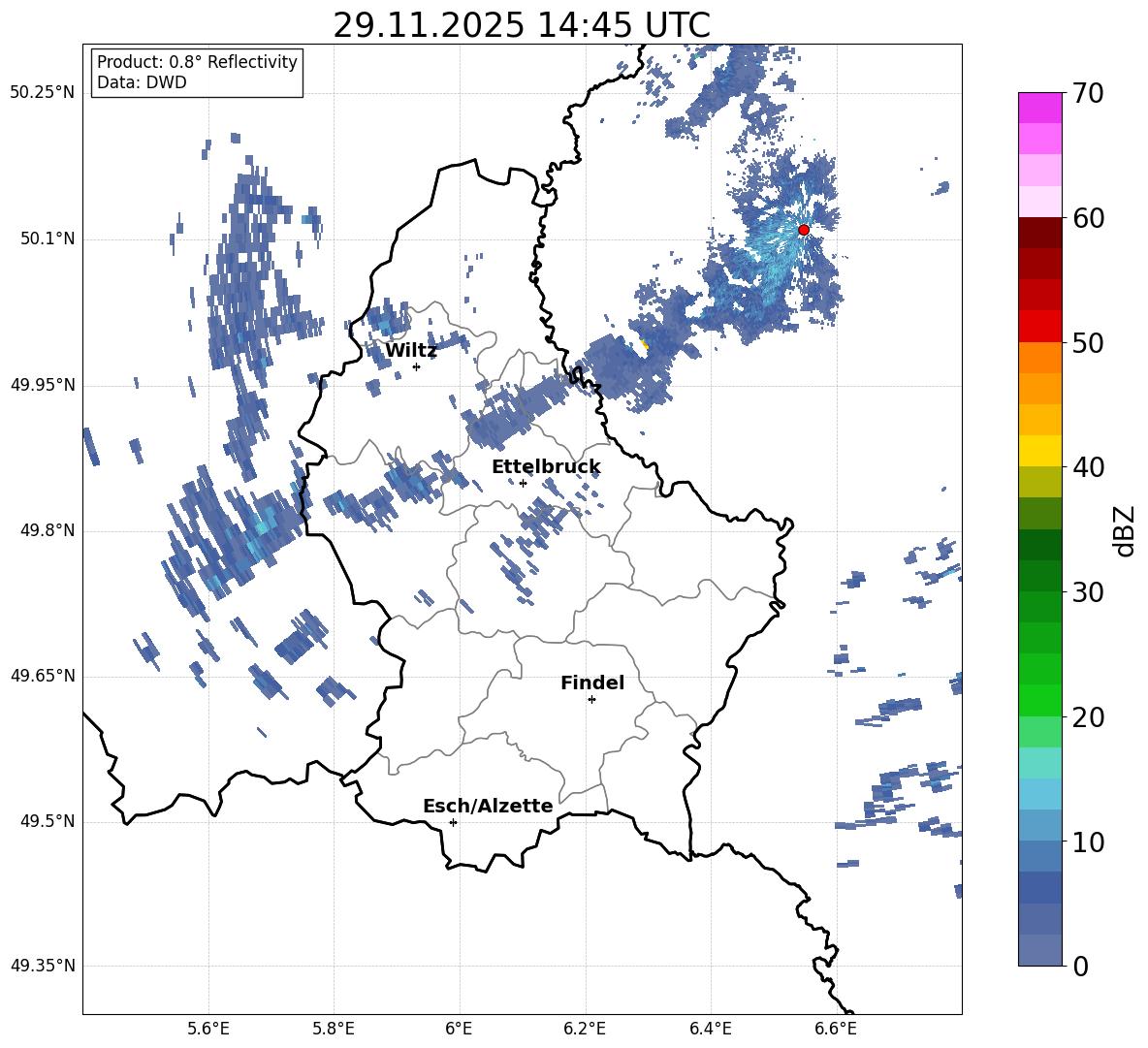Click the Ettelbruck station cross marker
Image resolution: width=1148 pixels, height=1048 pixels.
(x=523, y=483)
